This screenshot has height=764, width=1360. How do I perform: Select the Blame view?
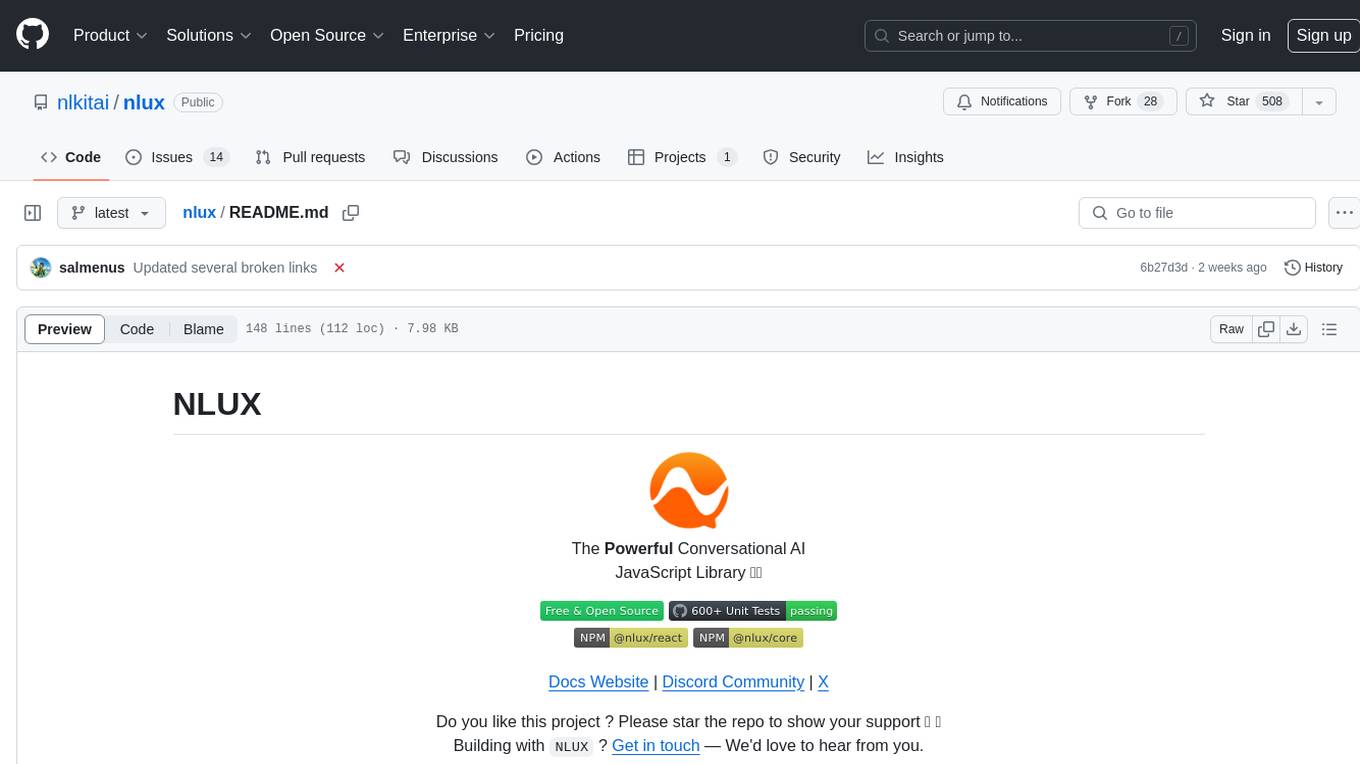[203, 329]
